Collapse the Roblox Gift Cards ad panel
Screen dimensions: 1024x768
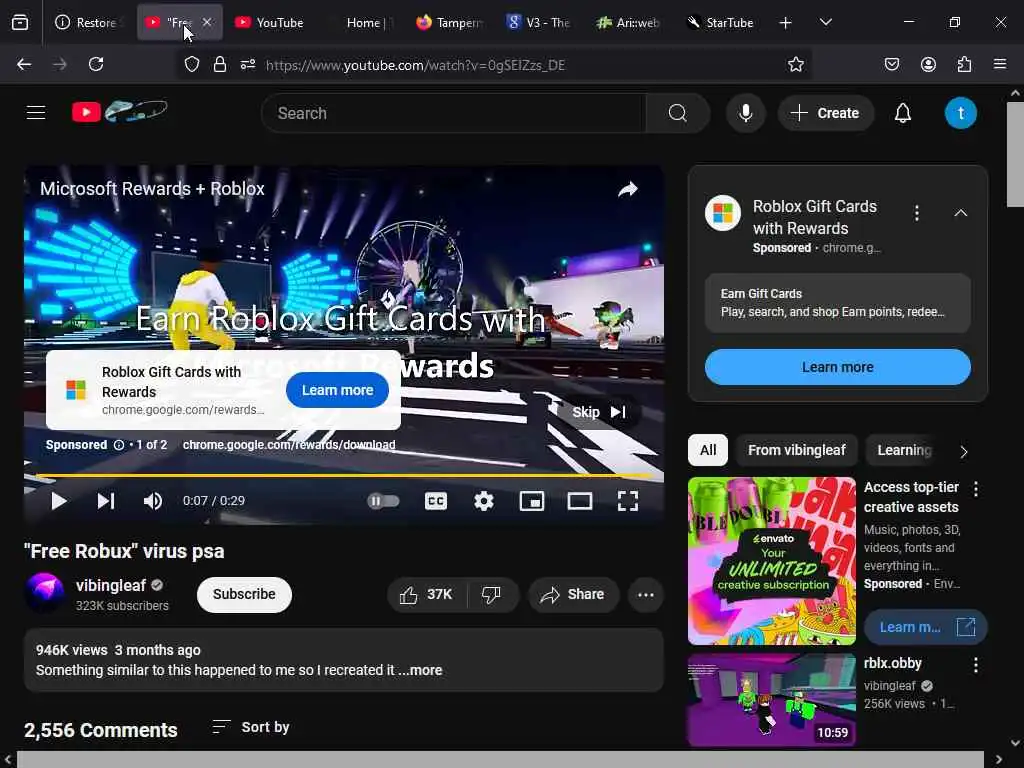[961, 213]
